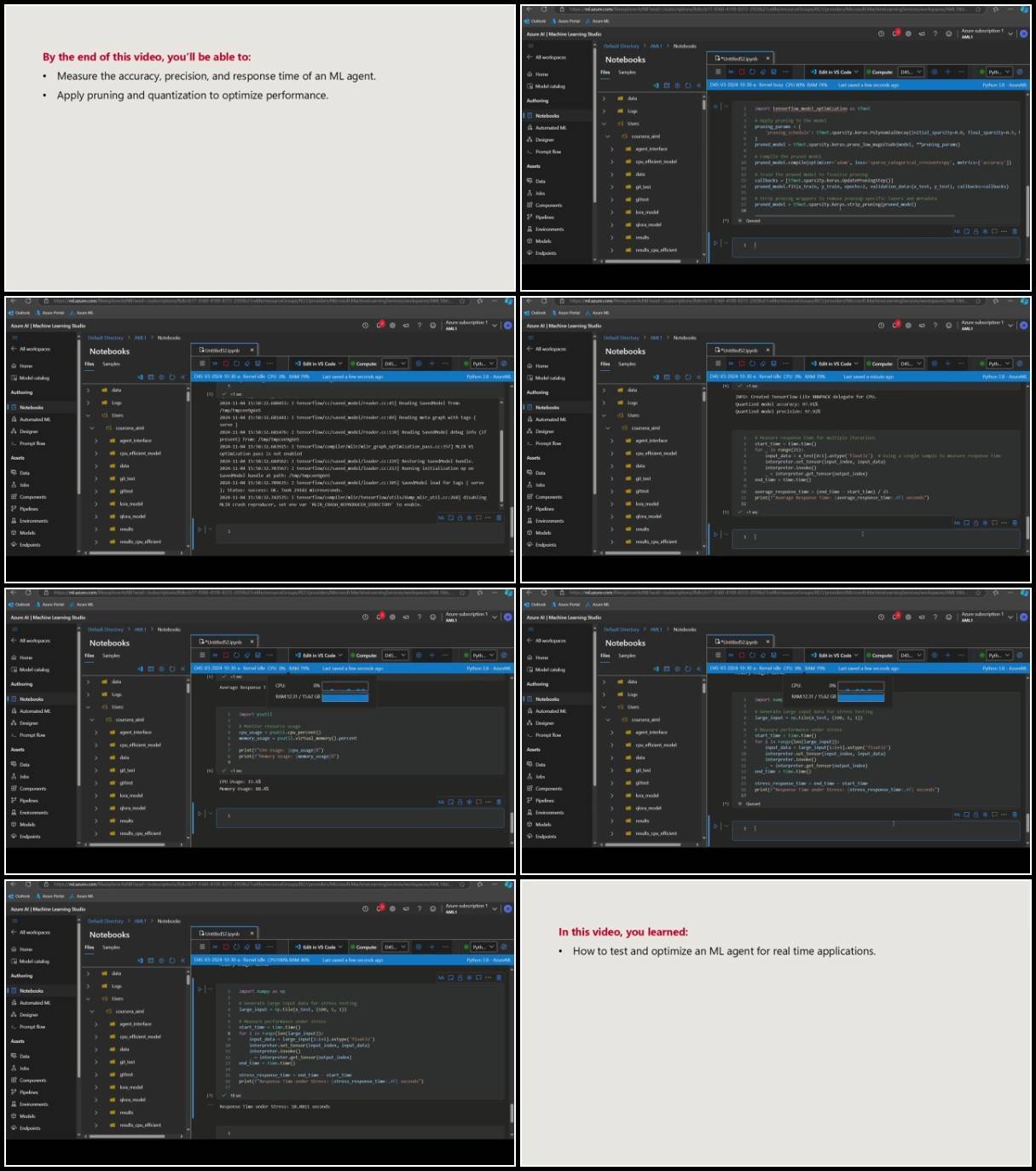
Task: In the pruning-code frame, click the file explorer refresh icon
Action: point(688,85)
